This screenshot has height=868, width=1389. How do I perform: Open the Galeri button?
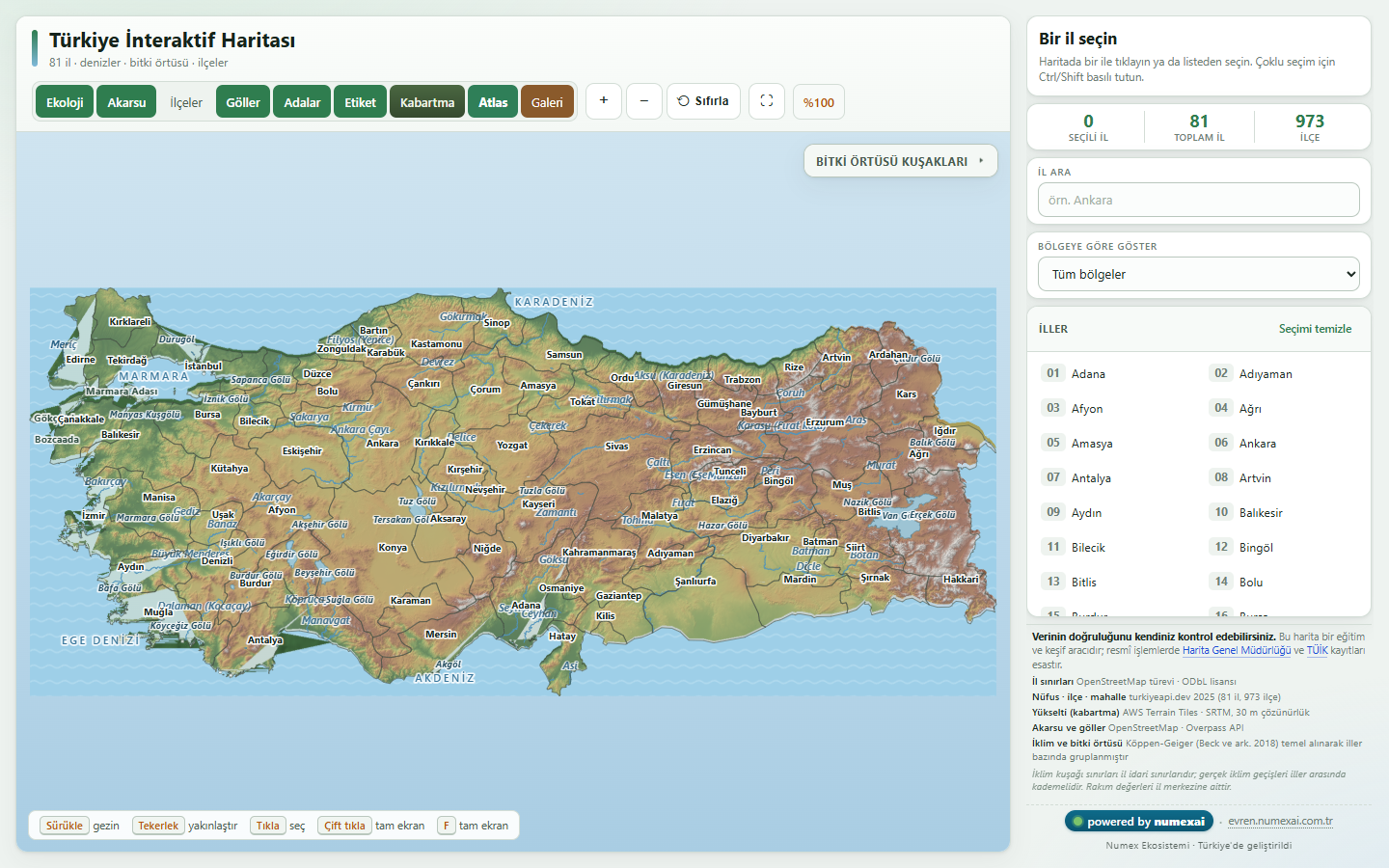click(x=547, y=102)
